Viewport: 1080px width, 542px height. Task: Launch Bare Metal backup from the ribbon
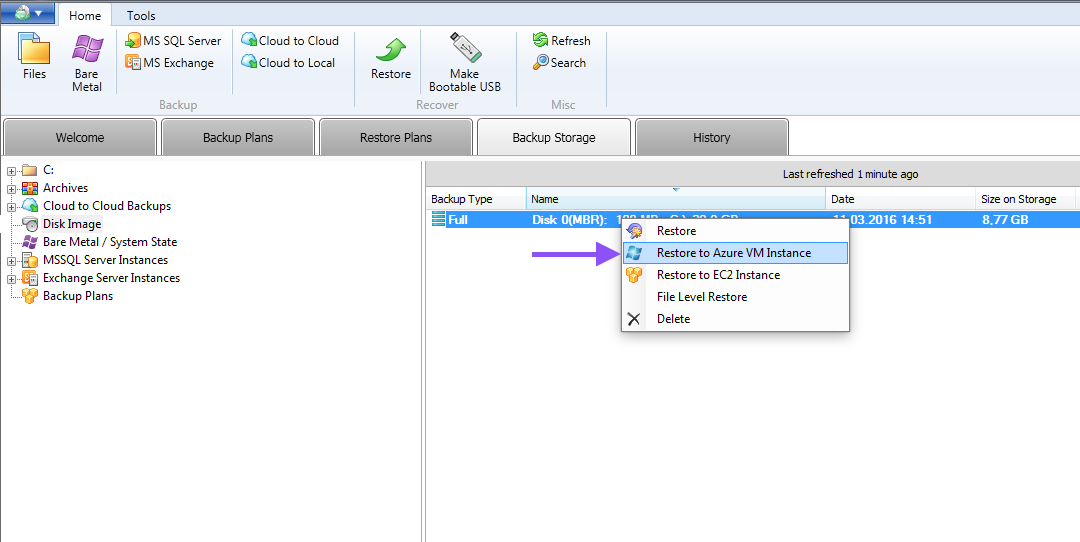[87, 62]
